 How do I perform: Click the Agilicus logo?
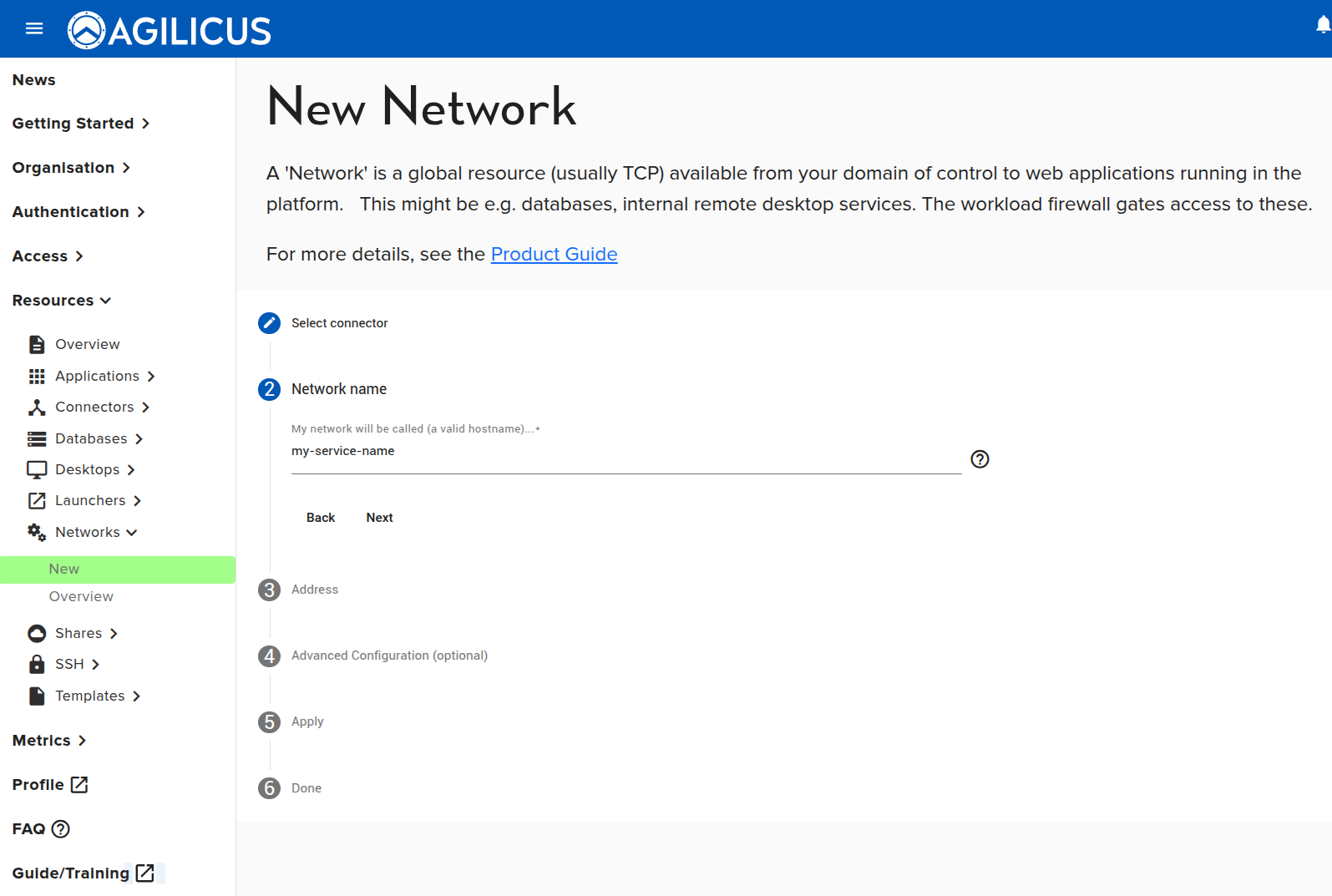pos(169,31)
